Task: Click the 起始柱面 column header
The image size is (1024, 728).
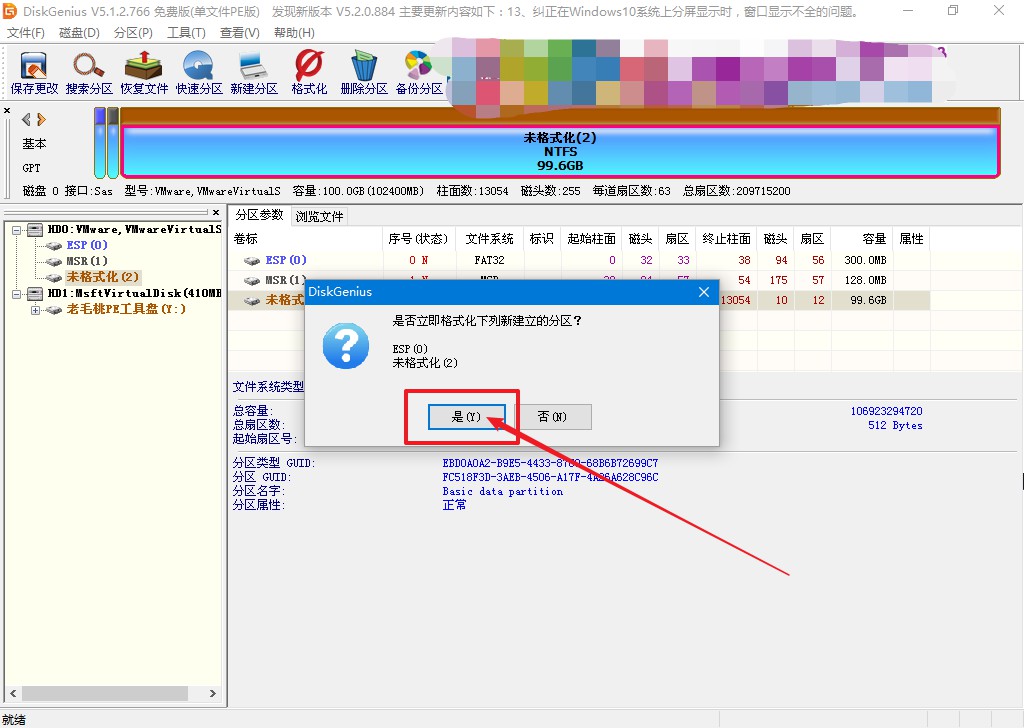Action: coord(592,239)
